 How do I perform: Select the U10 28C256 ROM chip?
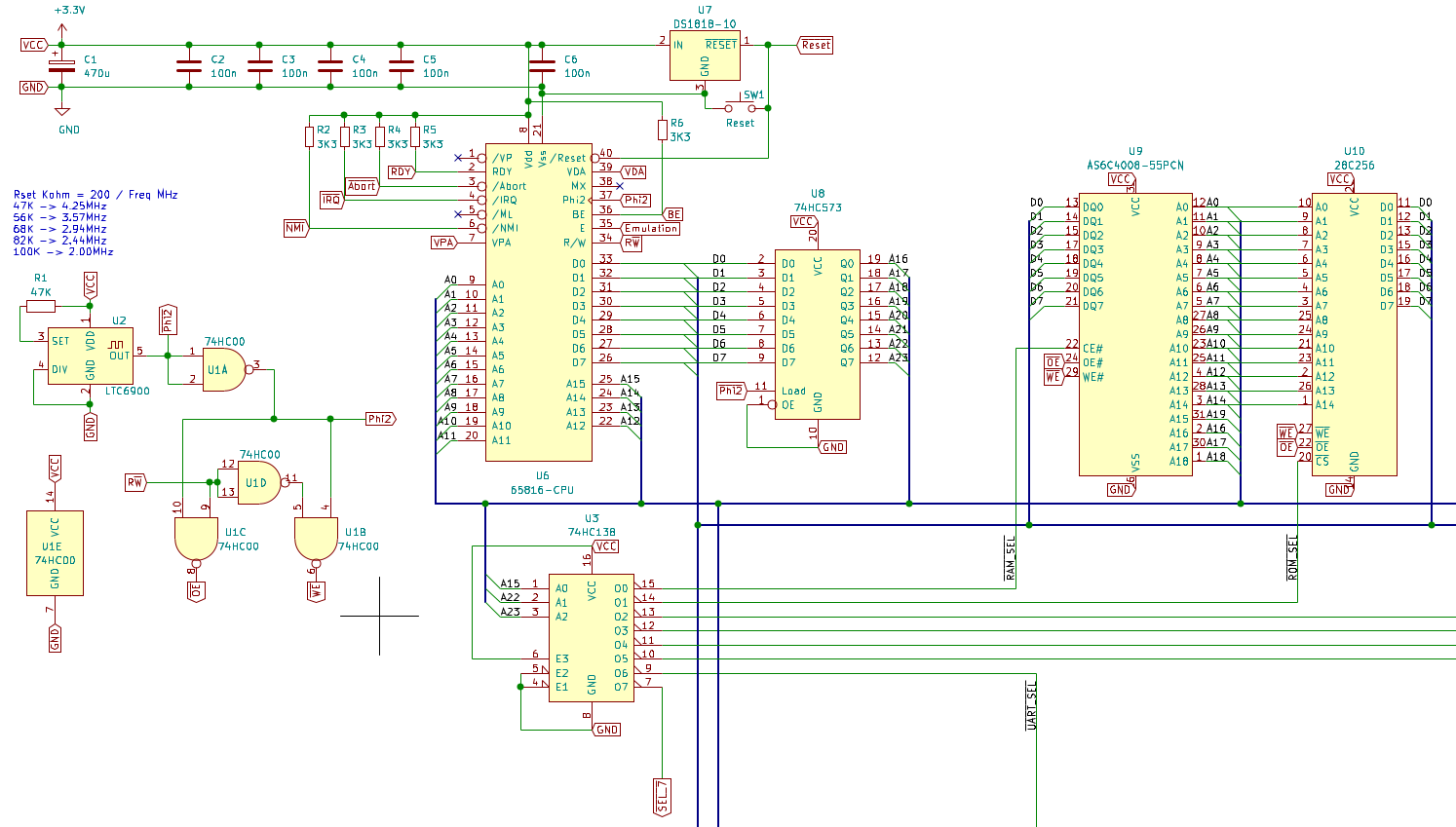click(1354, 334)
